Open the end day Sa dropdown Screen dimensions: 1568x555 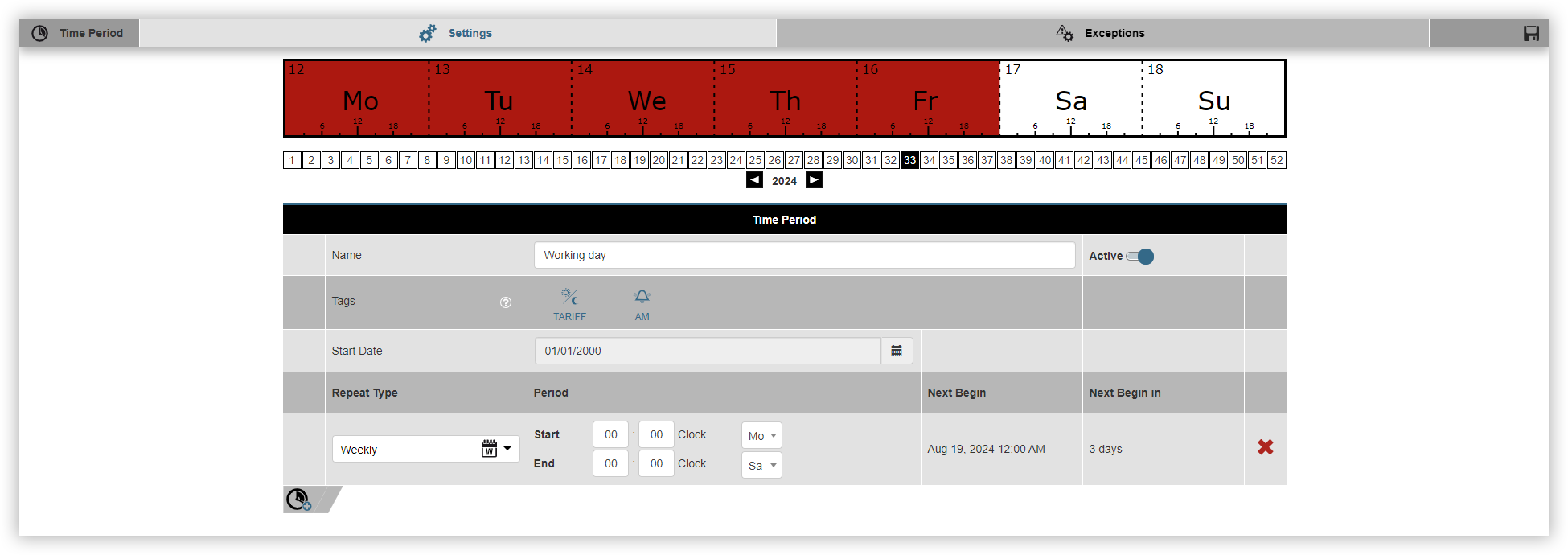coord(761,465)
